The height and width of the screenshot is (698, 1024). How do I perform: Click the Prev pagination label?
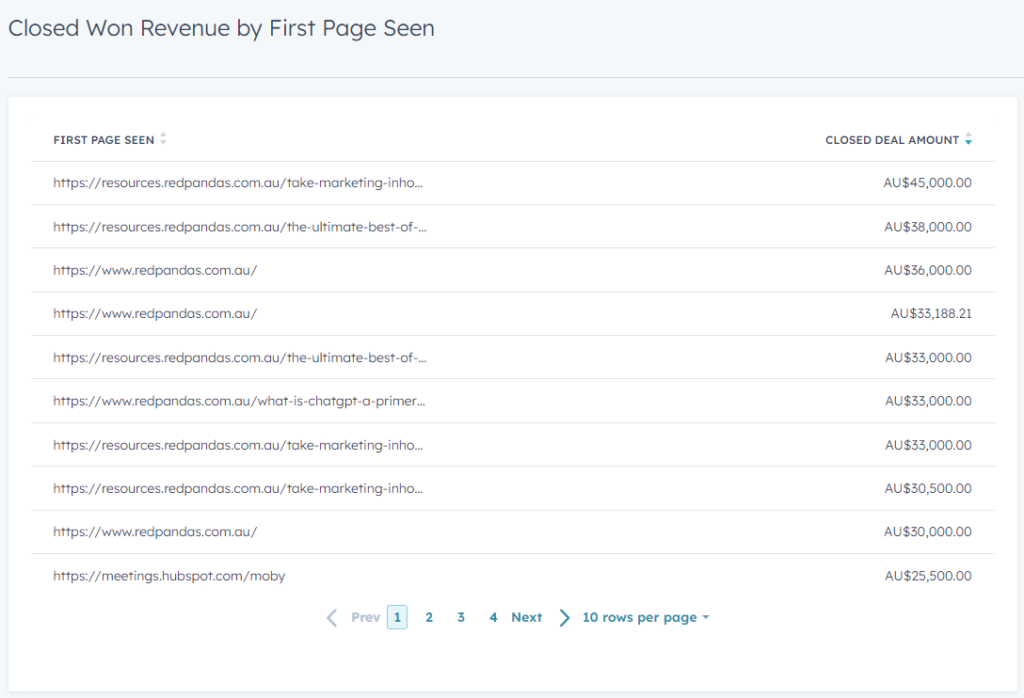click(365, 617)
